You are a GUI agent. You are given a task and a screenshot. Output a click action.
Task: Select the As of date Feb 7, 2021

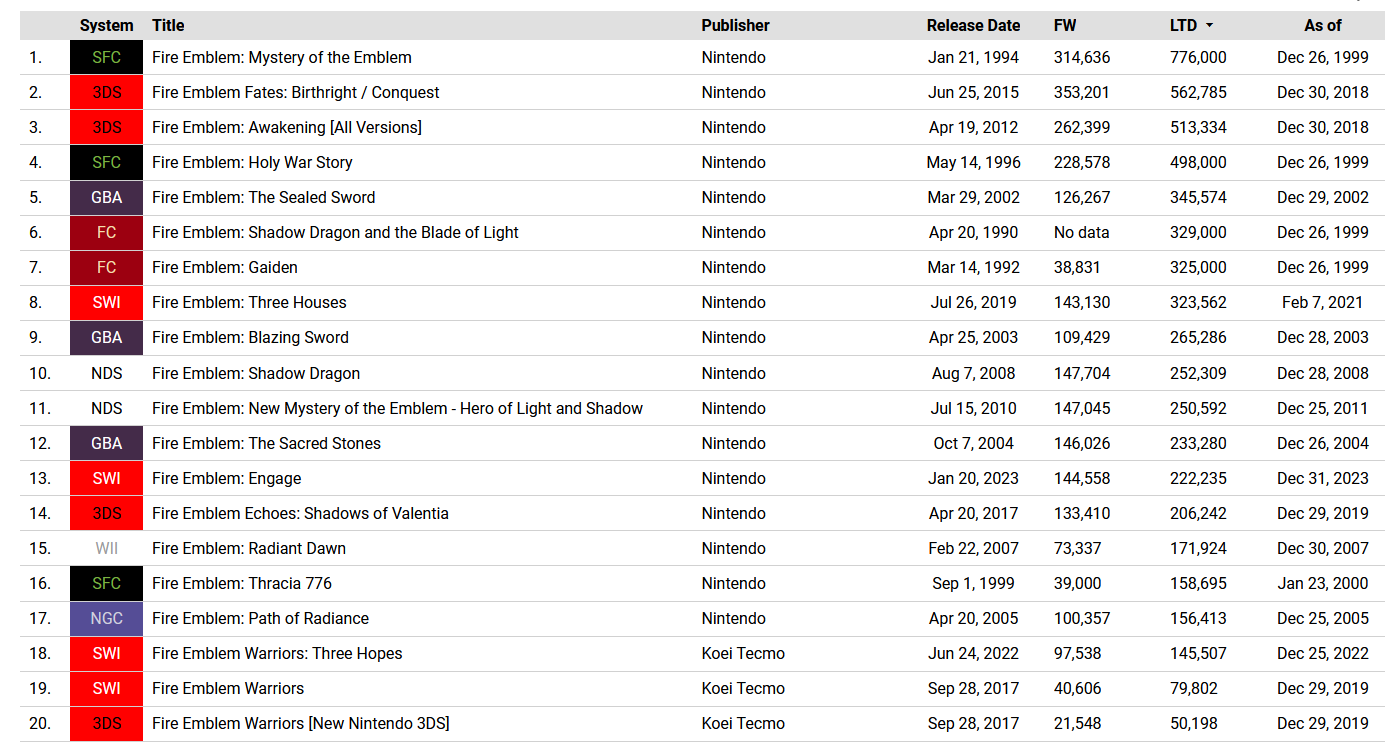[x=1323, y=303]
